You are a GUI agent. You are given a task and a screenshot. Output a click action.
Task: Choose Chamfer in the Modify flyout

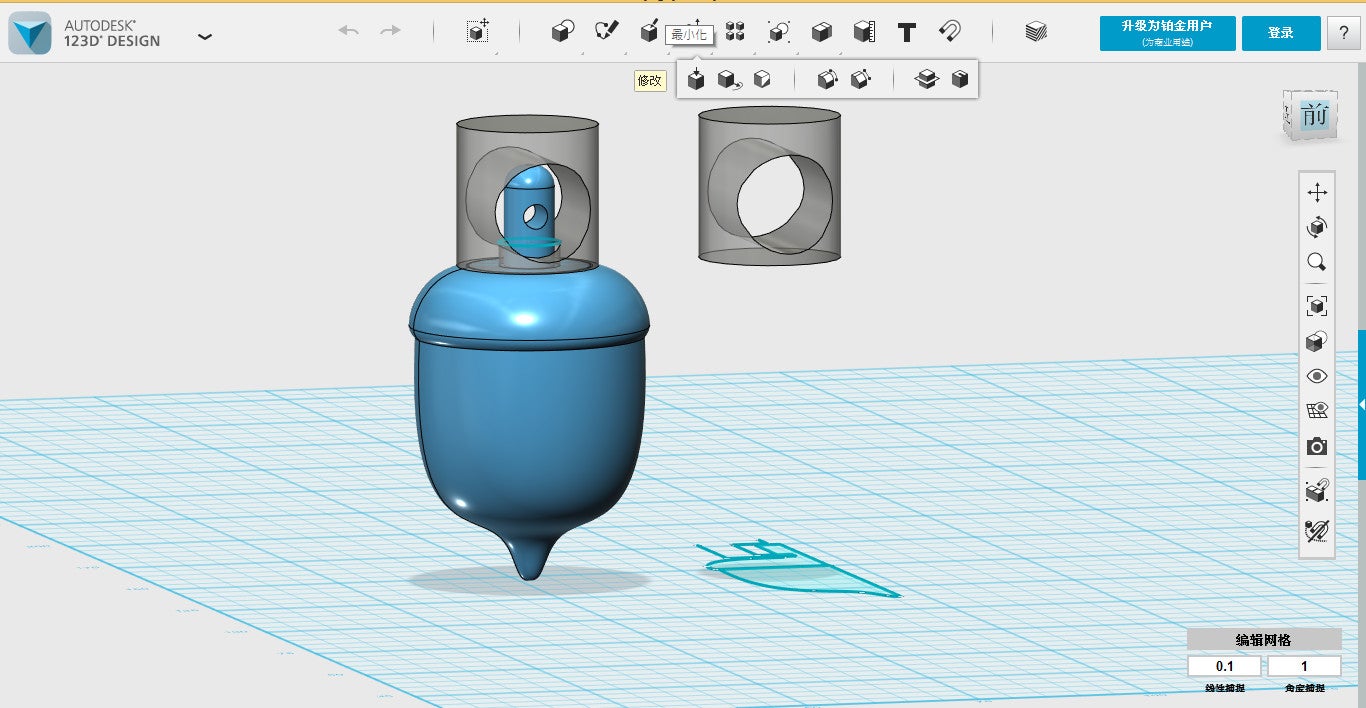click(860, 79)
